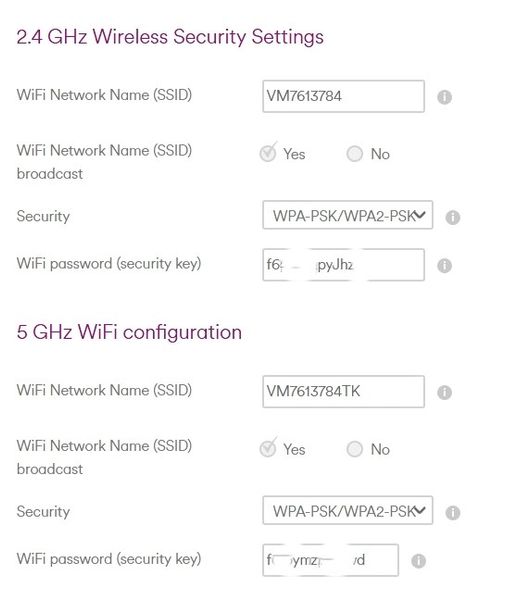Click chevron arrow on 2.4 GHz Security dropdown

click(x=420, y=215)
